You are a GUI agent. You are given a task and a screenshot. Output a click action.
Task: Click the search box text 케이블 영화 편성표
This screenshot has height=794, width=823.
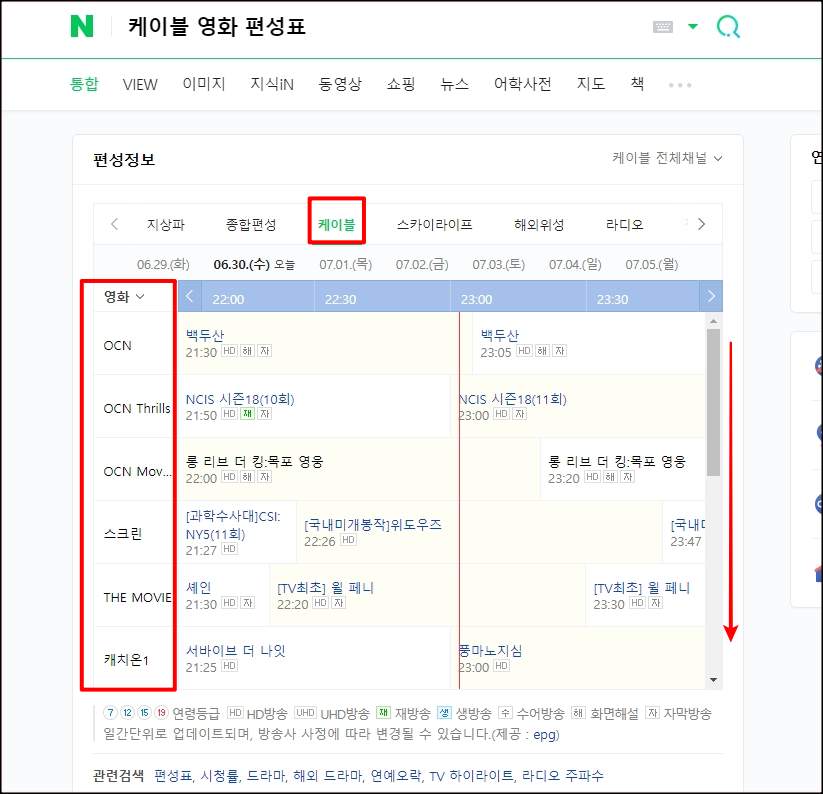pos(216,26)
